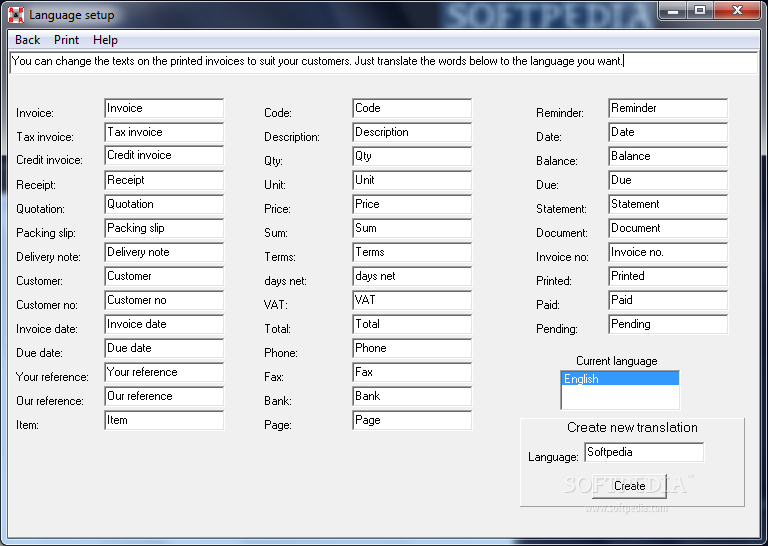This screenshot has height=546, width=768.
Task: Open the Help menu
Action: pyautogui.click(x=105, y=40)
